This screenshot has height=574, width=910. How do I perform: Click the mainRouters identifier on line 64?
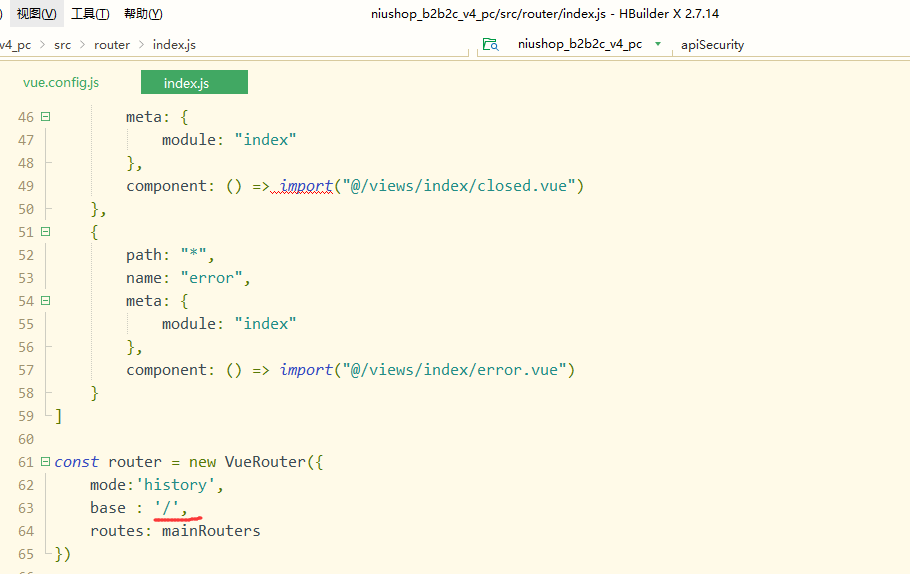(x=211, y=531)
